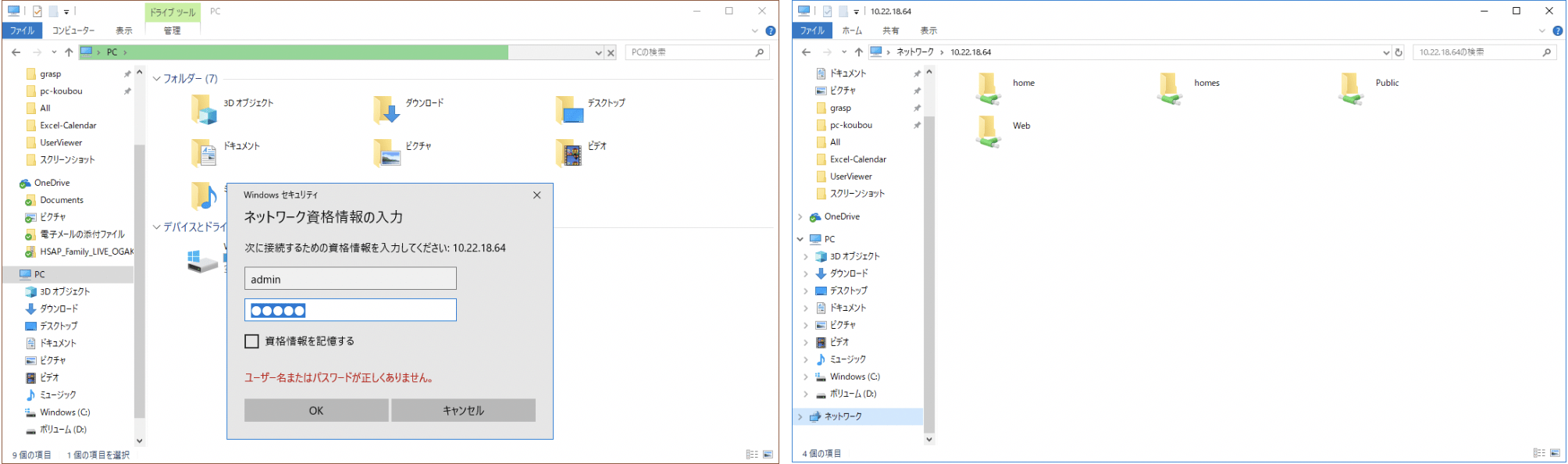
Task: Expand Windows (C:) node in right window tree
Action: point(806,377)
